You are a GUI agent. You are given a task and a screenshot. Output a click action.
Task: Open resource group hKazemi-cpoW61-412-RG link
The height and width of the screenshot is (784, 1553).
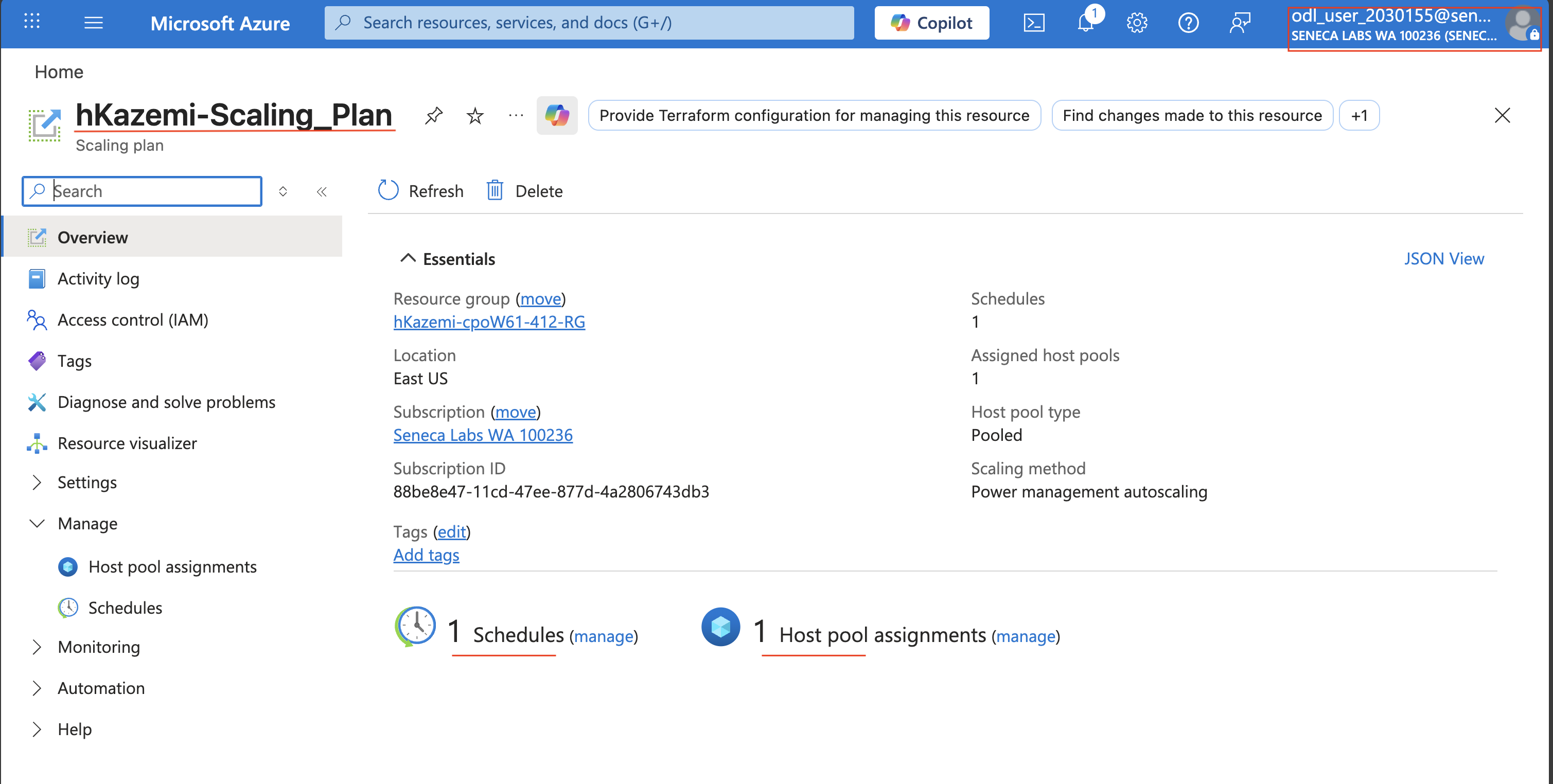pyautogui.click(x=489, y=322)
